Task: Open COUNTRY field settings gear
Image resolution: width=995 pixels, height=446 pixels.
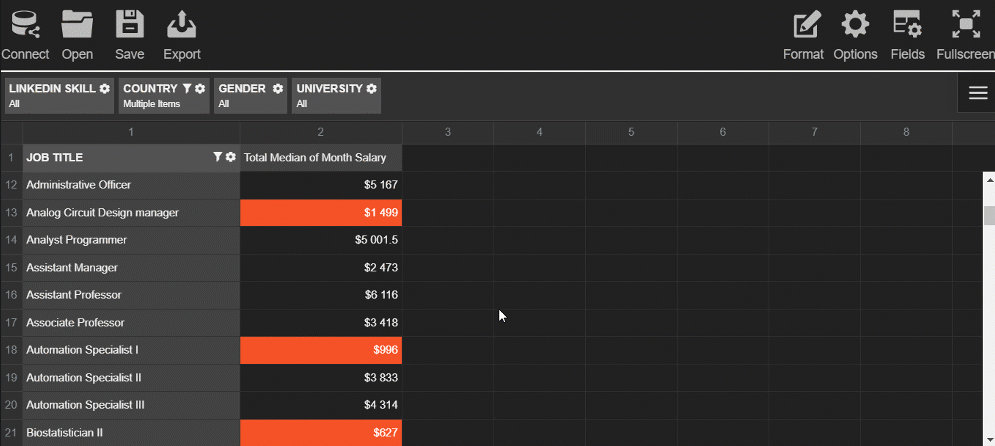Action: click(x=200, y=89)
